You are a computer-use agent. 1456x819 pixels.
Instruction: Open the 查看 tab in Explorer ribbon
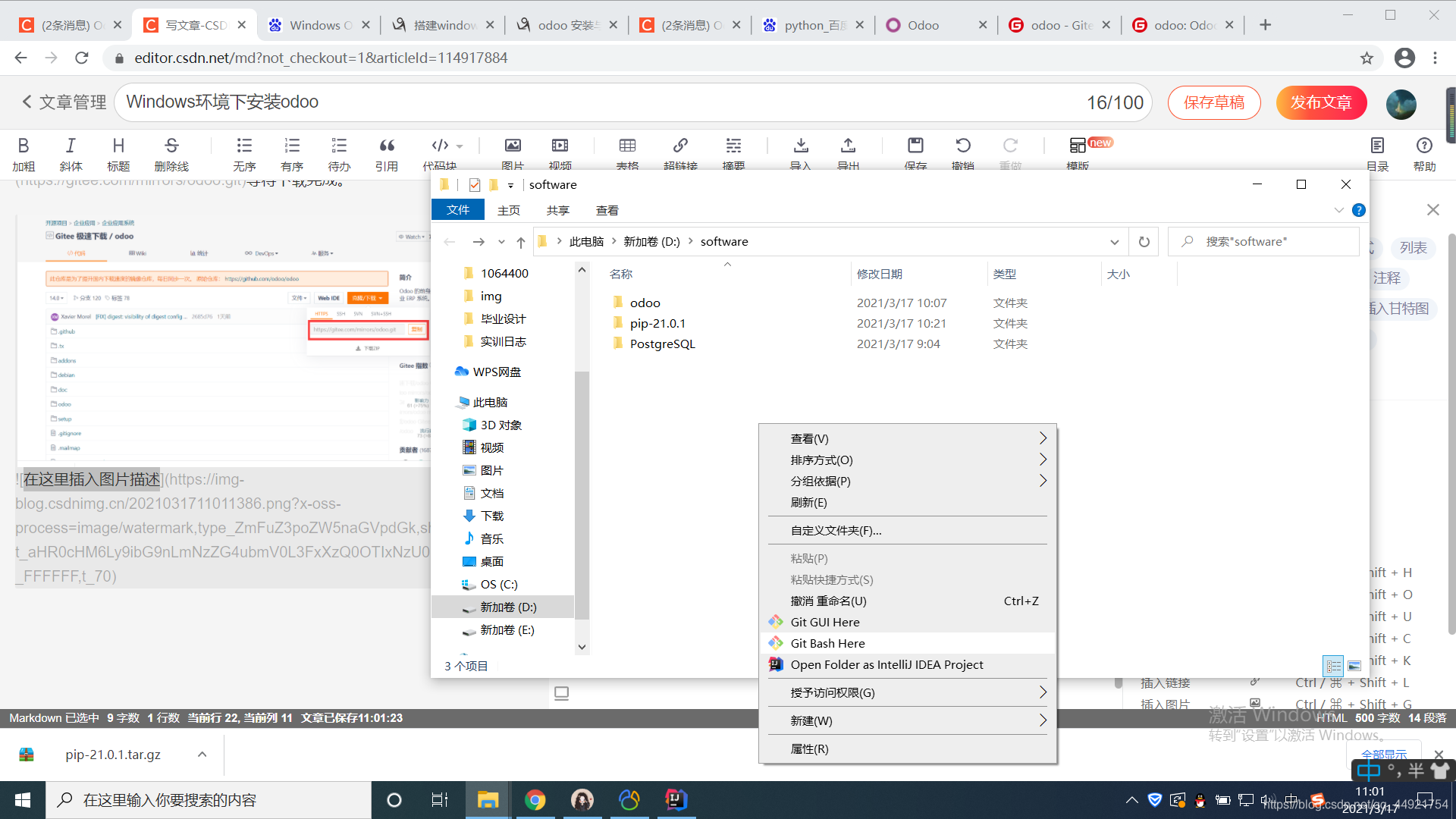coord(607,210)
